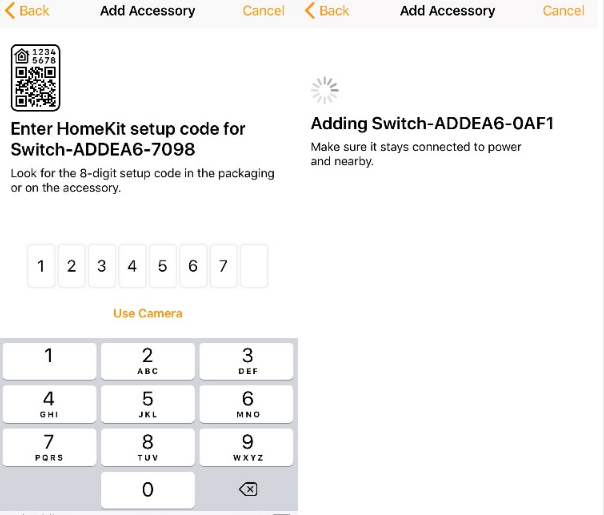Tap keypad key 1
Viewport: 604px width, 515px height.
click(49, 361)
